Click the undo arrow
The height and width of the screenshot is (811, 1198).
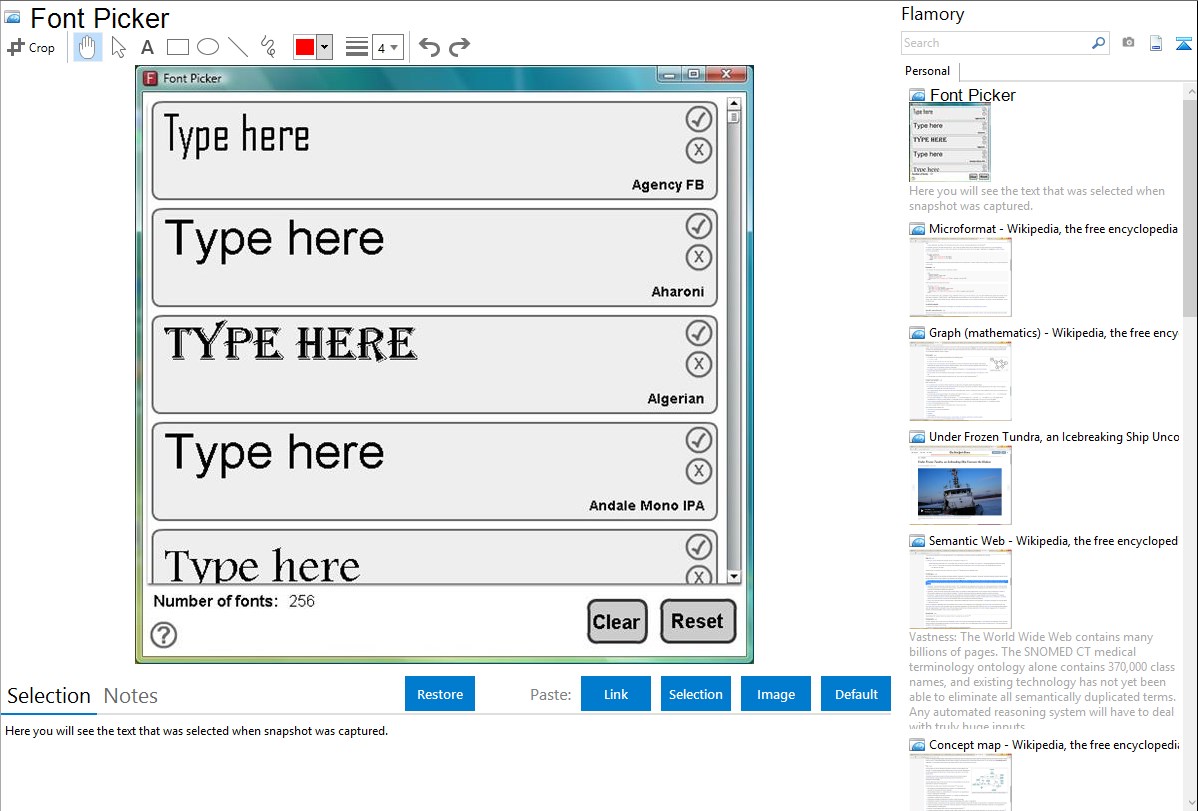click(x=429, y=47)
